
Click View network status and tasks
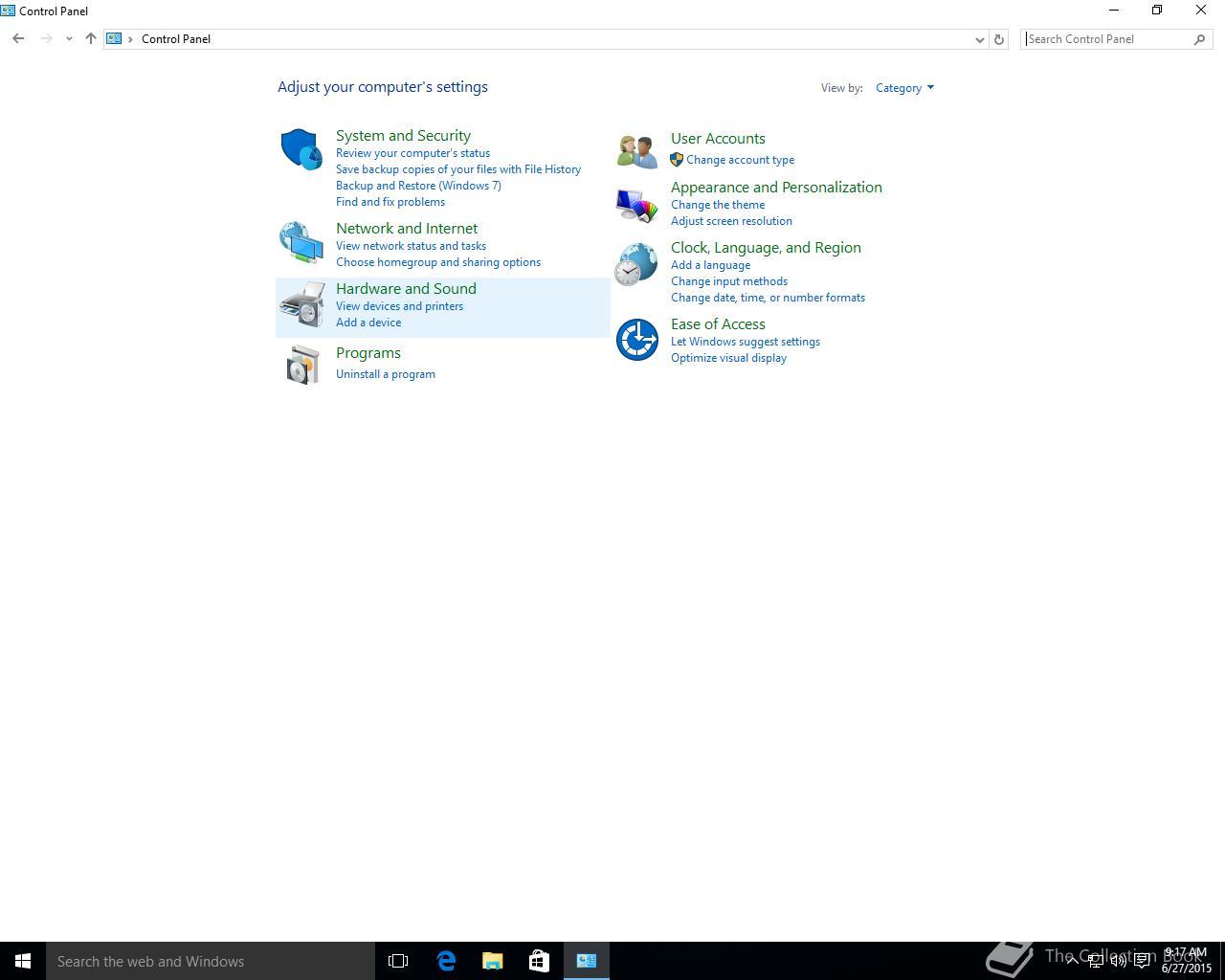click(411, 246)
